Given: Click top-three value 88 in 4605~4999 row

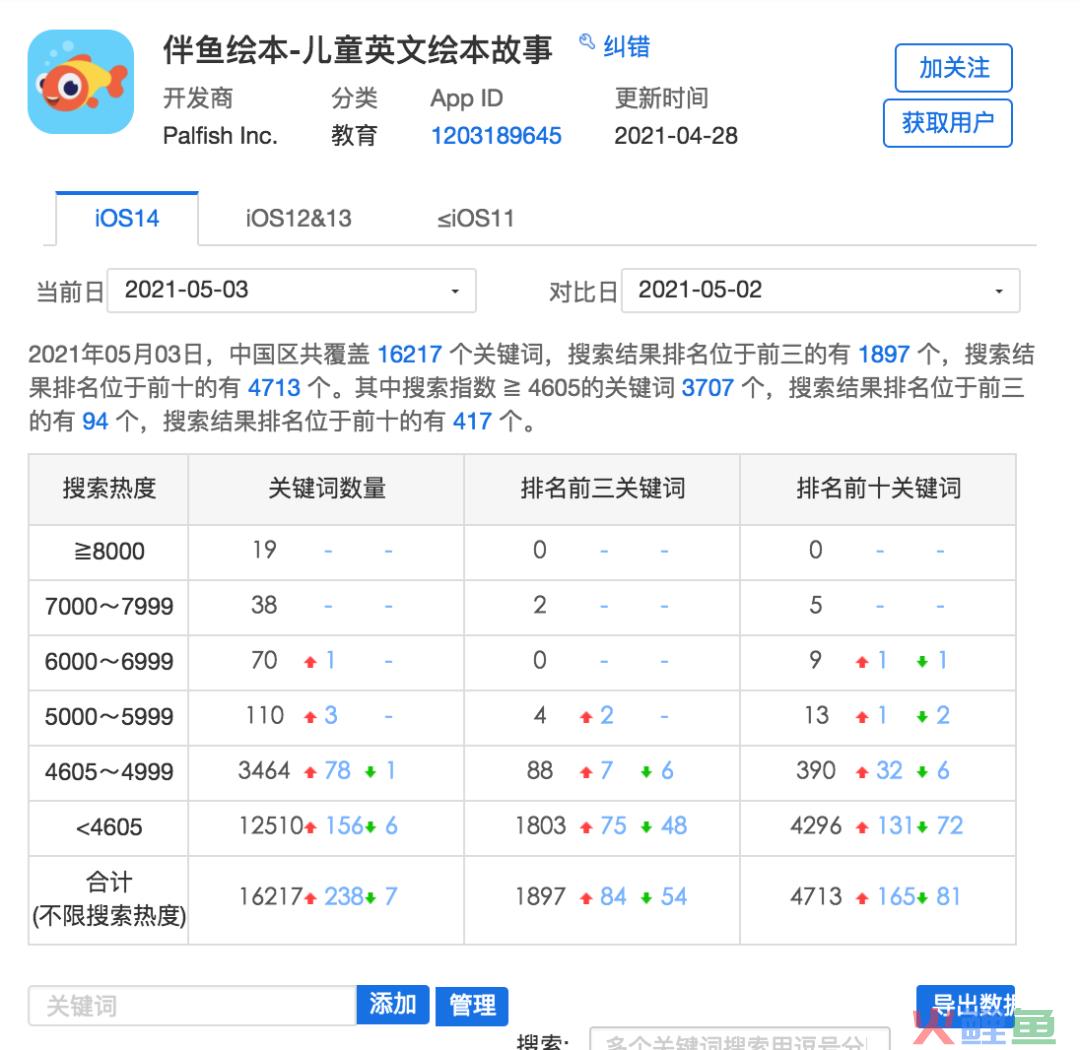Looking at the screenshot, I should tap(540, 770).
